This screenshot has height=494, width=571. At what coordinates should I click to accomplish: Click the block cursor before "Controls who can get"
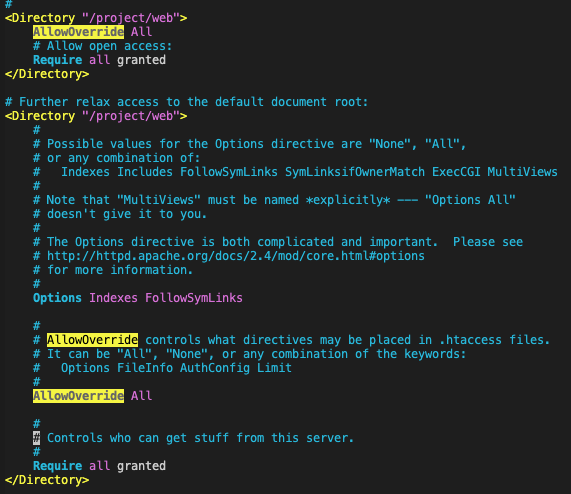pos(36,438)
